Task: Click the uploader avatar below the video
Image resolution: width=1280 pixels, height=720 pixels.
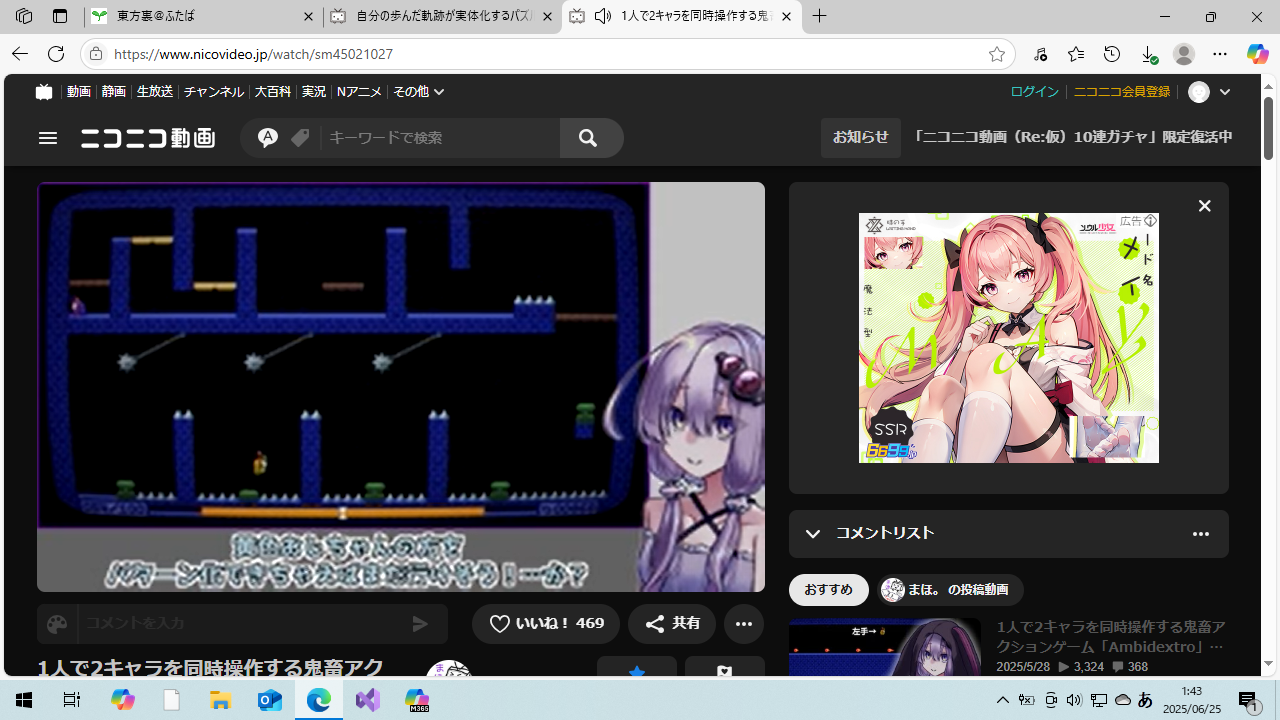Action: click(x=449, y=668)
